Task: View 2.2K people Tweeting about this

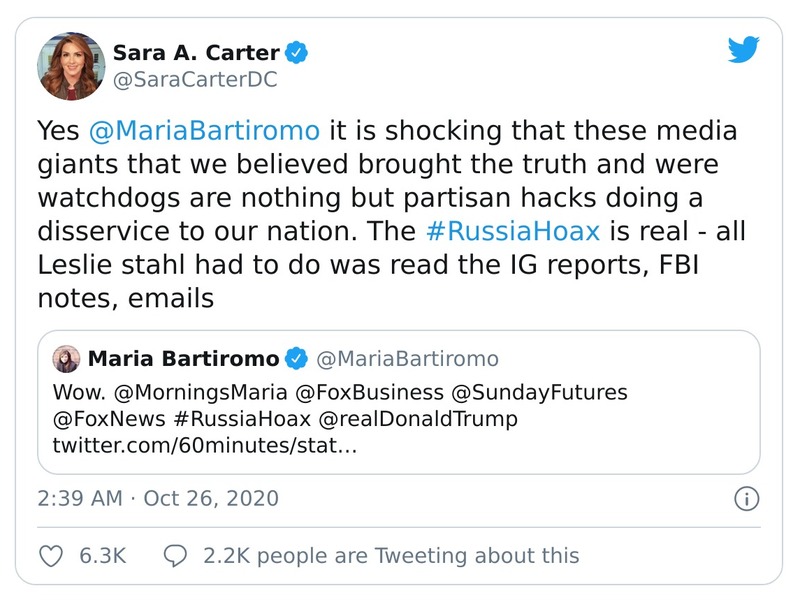Action: tap(391, 556)
